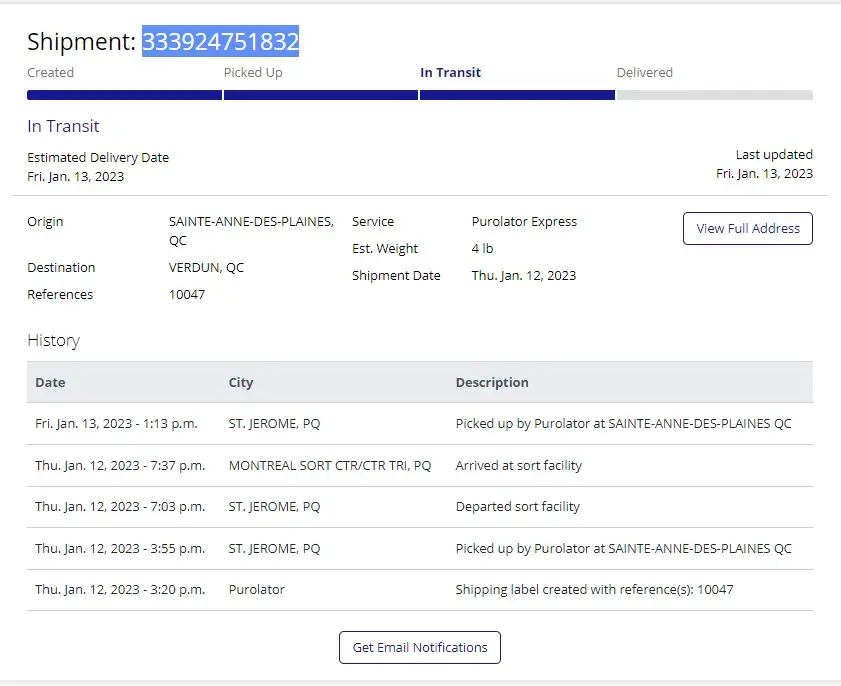
Task: Select the Arrived at sort facility entry
Action: pos(518,465)
